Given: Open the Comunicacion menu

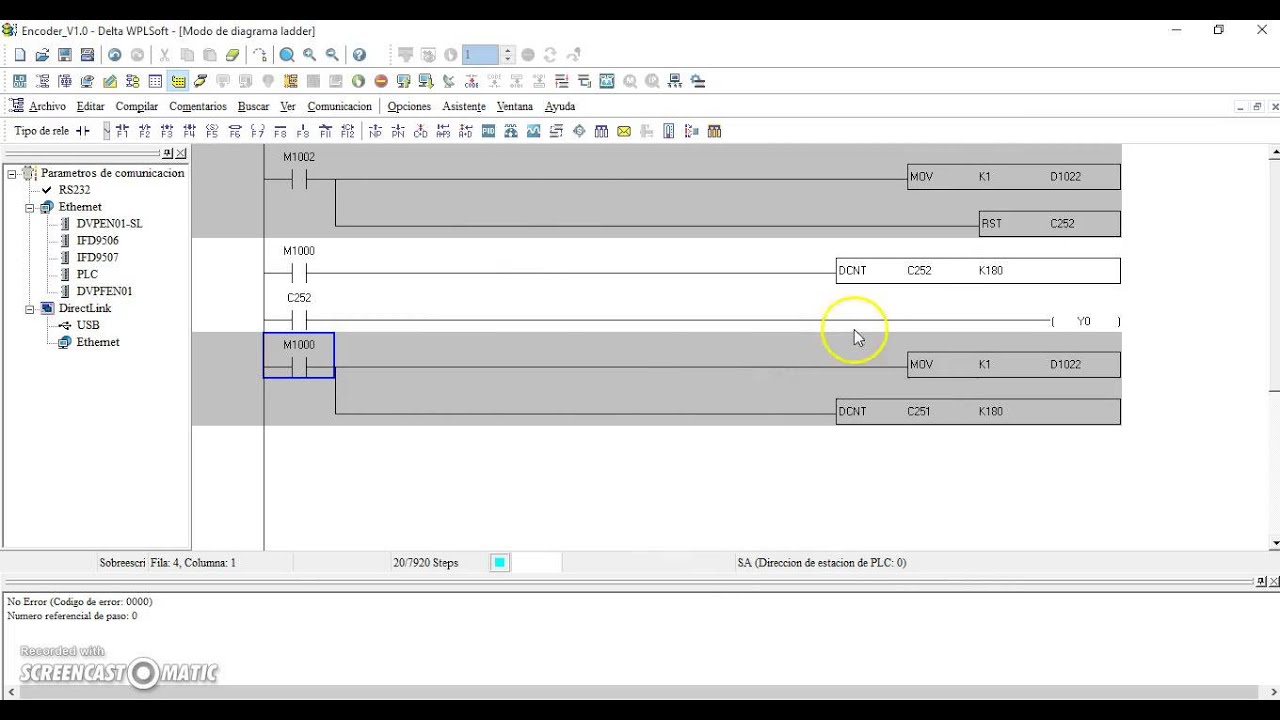Looking at the screenshot, I should 339,106.
